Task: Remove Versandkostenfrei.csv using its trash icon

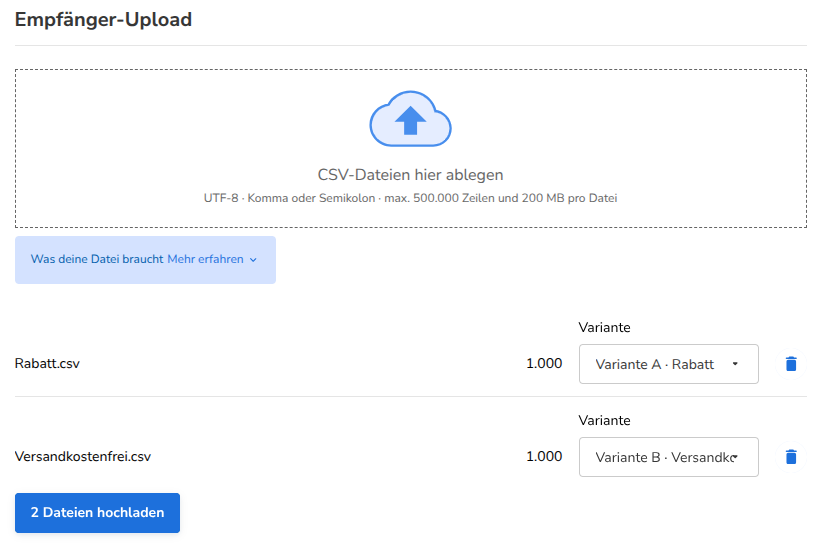Action: 791,457
